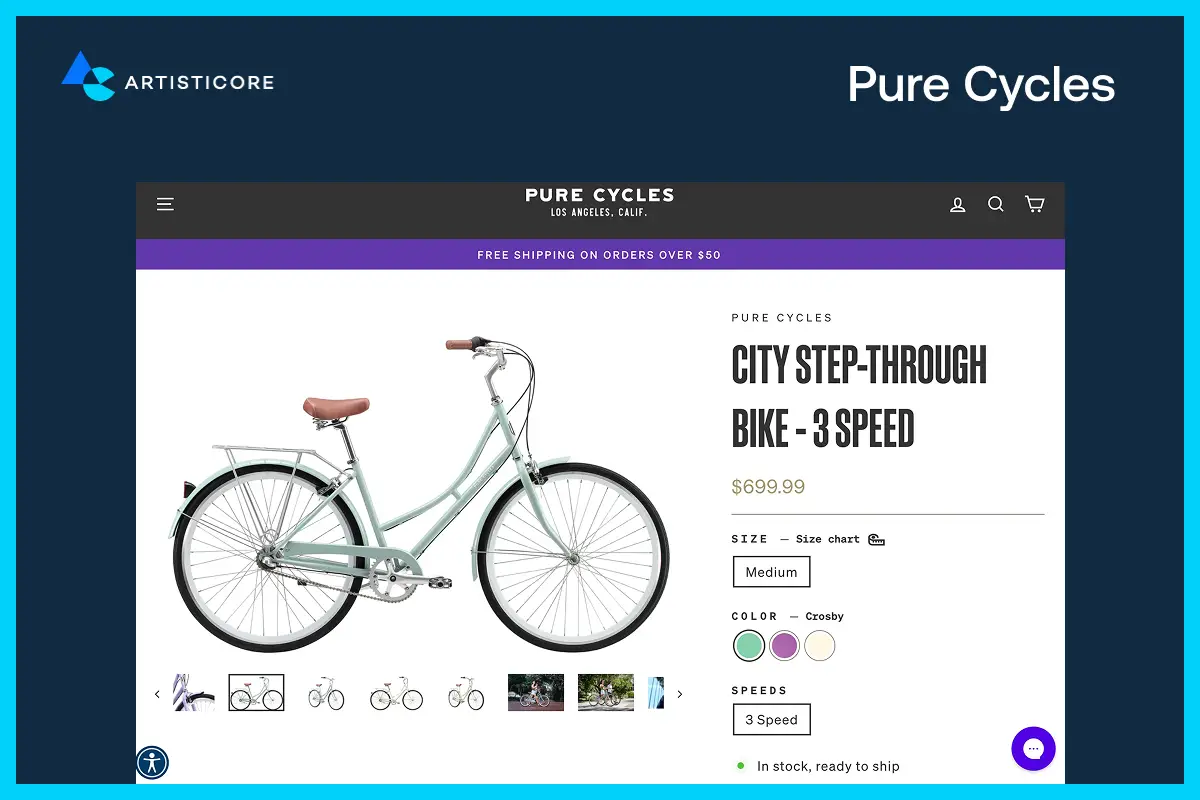Screen dimensions: 1200x800
Task: View the shopping cart icon
Action: [x=1034, y=204]
